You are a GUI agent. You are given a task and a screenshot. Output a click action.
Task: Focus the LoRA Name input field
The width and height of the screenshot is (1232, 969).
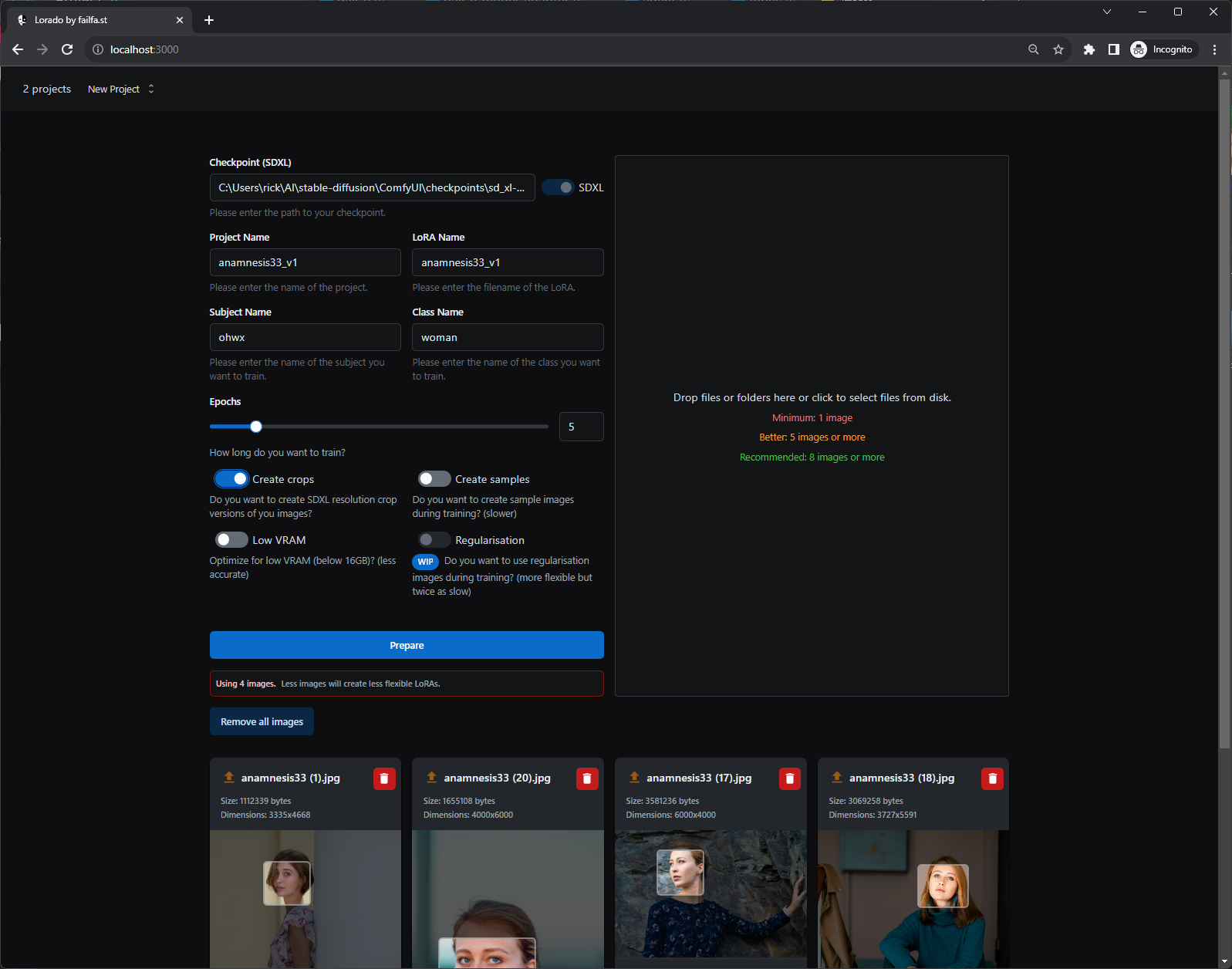coord(508,262)
